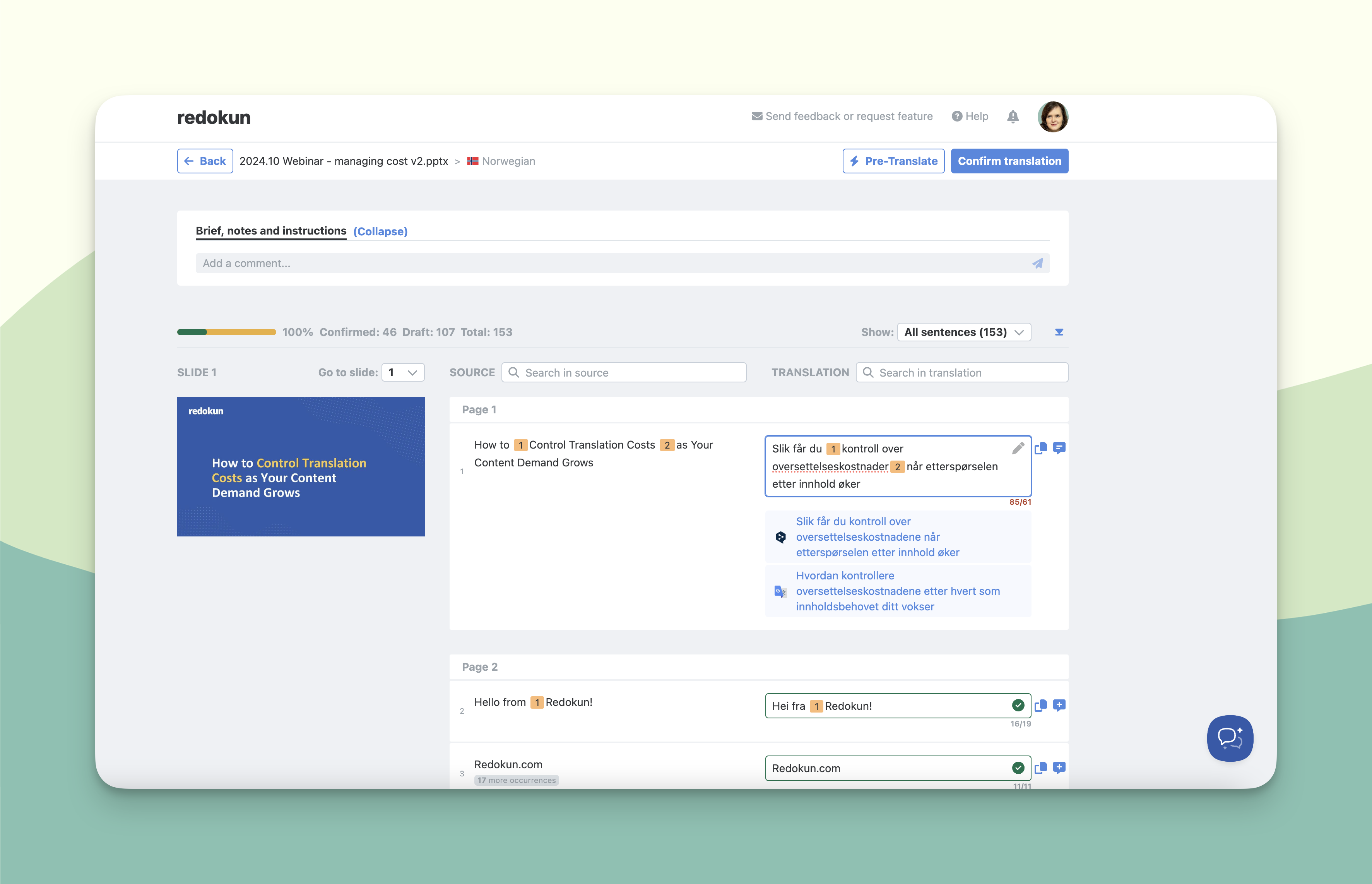Viewport: 1372px width, 884px height.
Task: Copy source to translation for segment 1
Action: pyautogui.click(x=1041, y=448)
